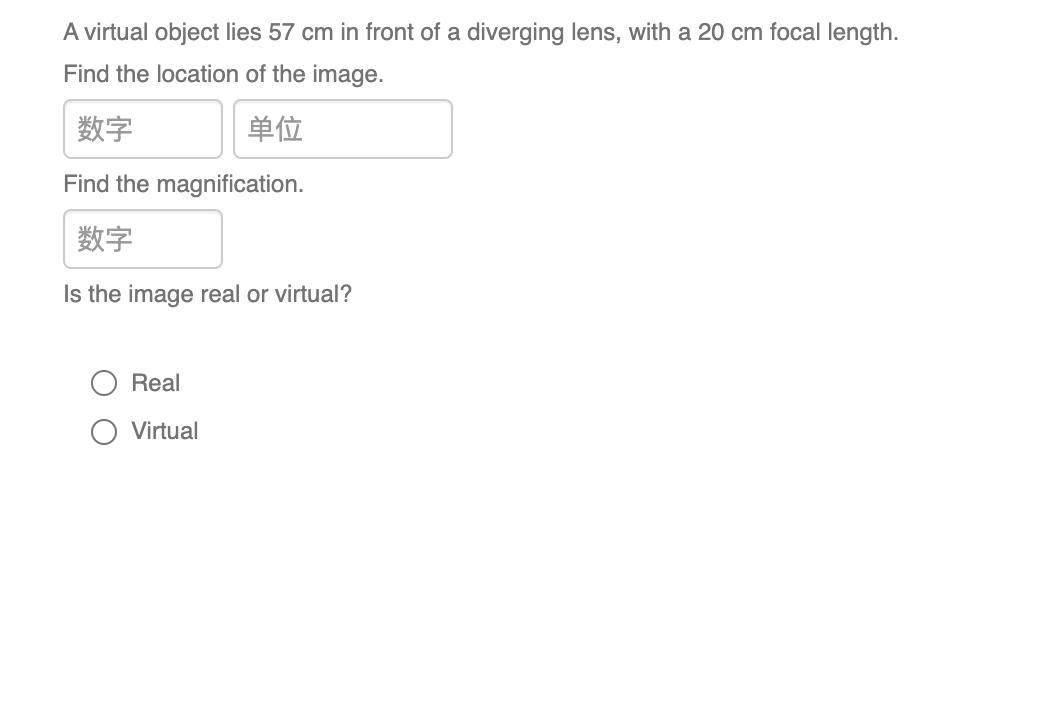Click the Virtual option label

point(164,431)
